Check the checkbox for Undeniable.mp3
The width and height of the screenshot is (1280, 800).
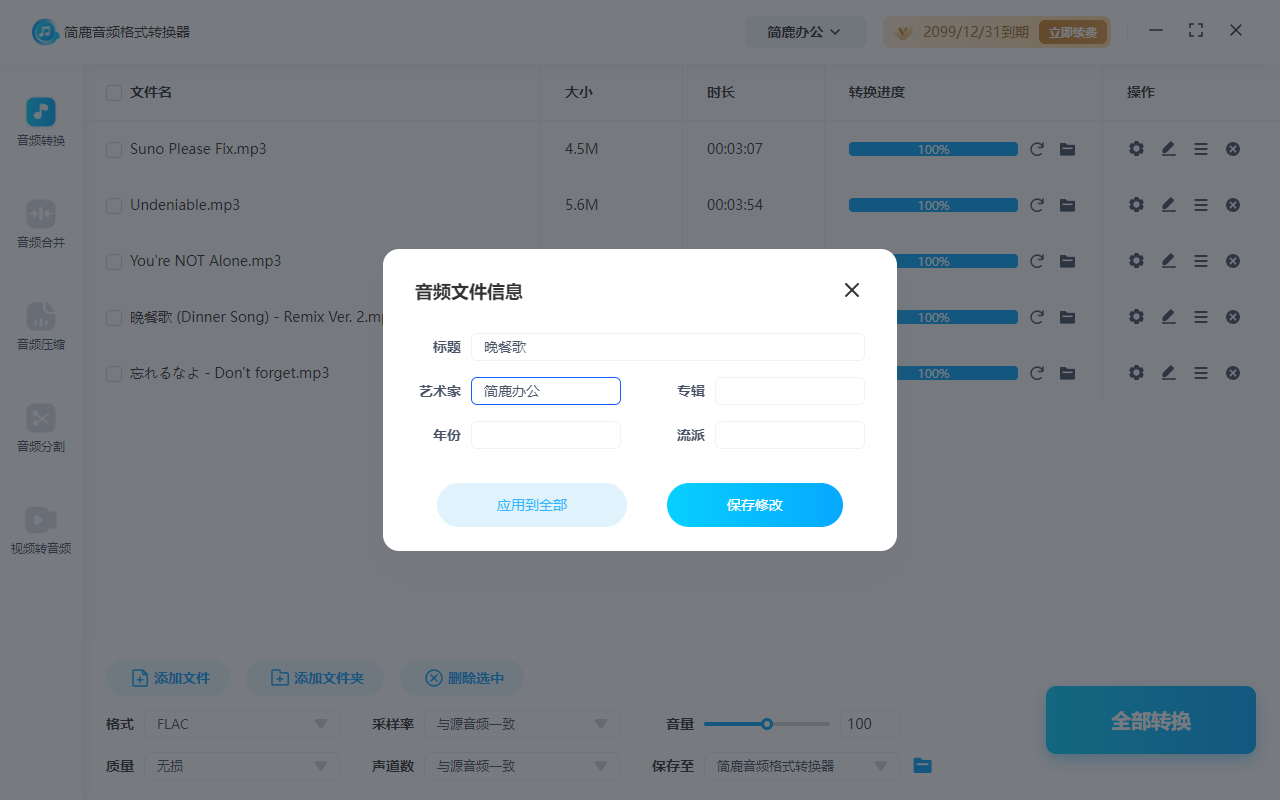pyautogui.click(x=113, y=204)
